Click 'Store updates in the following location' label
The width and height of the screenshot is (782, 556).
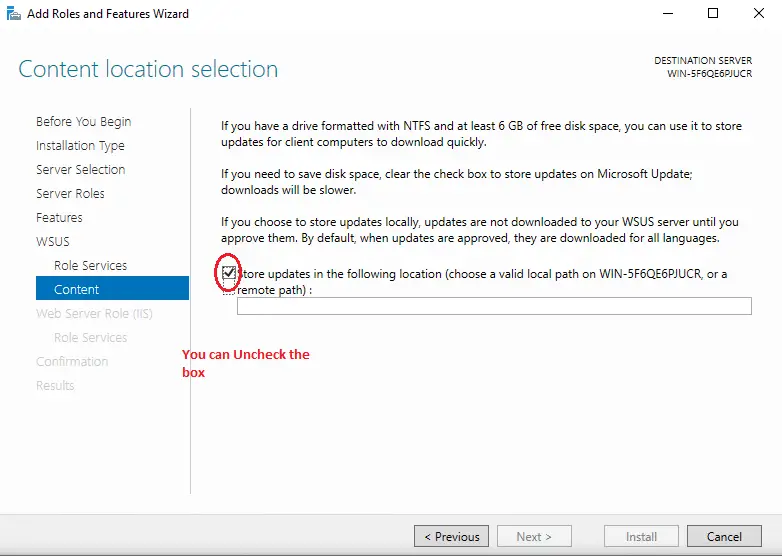(482, 282)
